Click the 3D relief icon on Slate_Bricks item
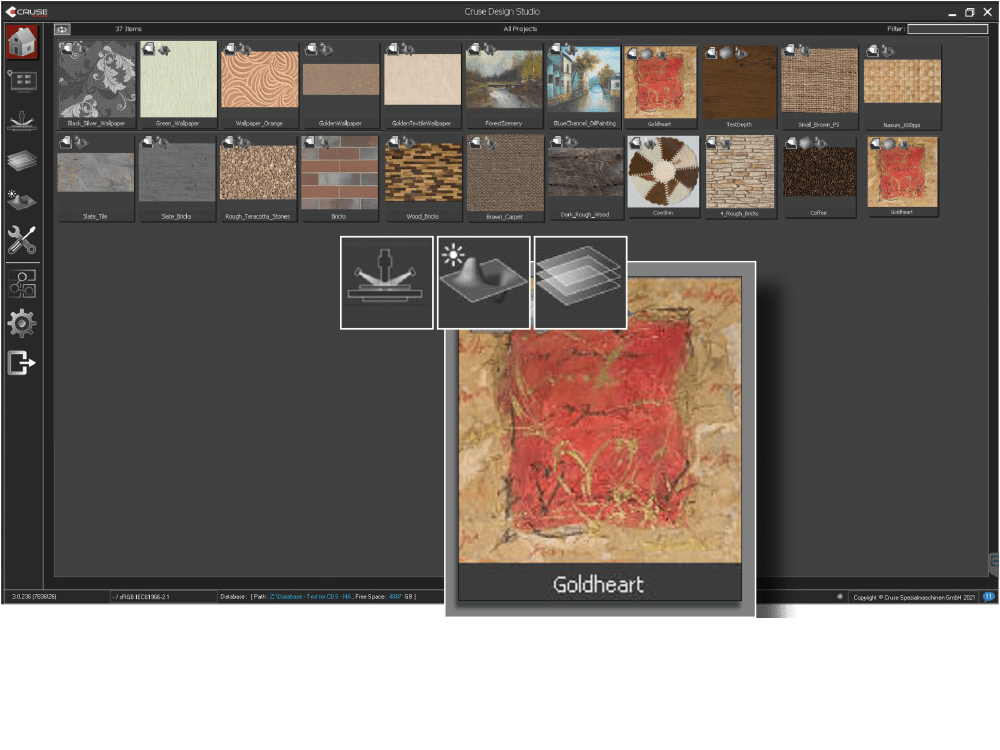Image resolution: width=1000 pixels, height=750 pixels. click(162, 142)
